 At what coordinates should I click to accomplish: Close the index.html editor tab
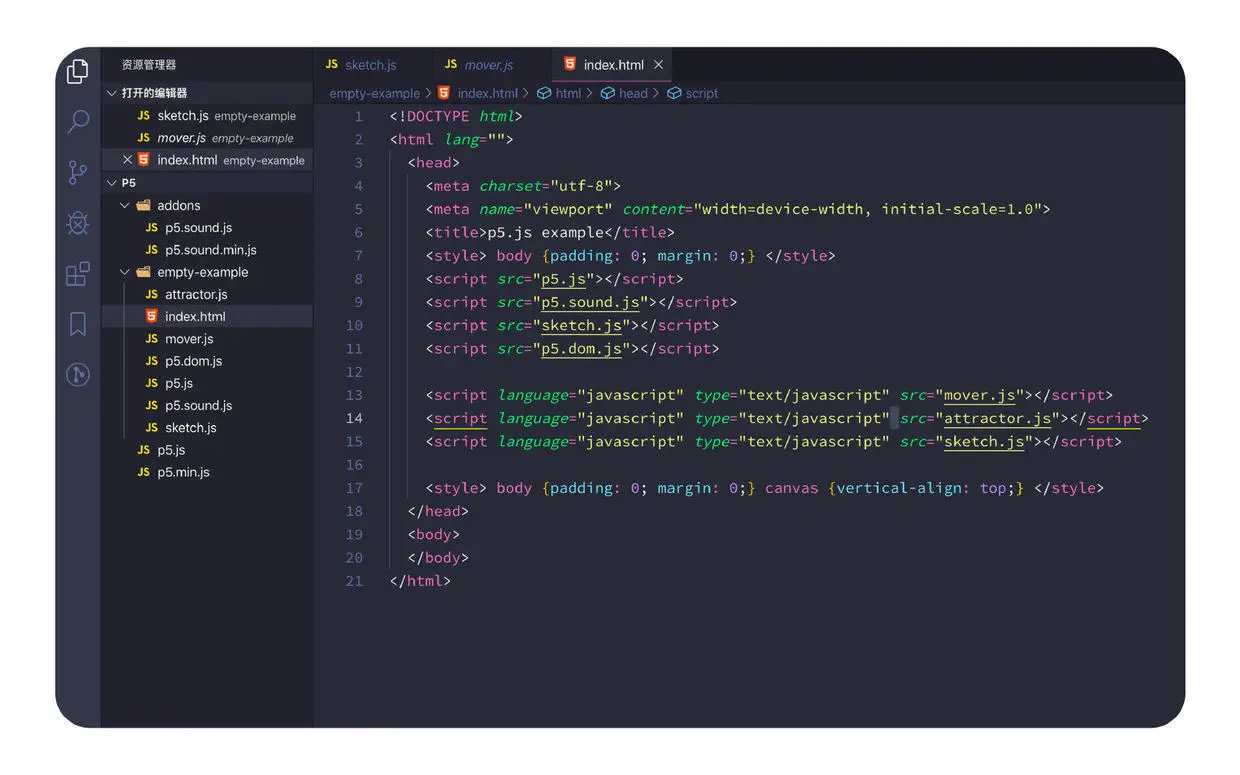[x=658, y=64]
